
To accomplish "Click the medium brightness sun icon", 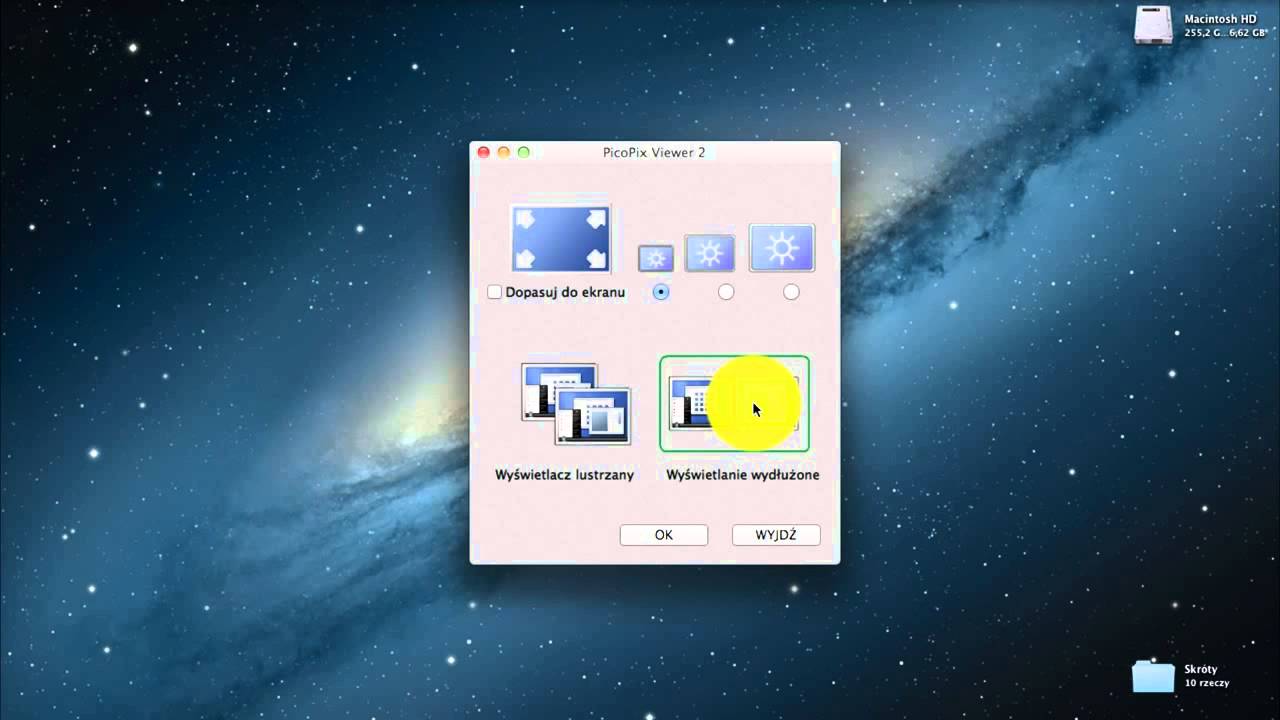I will [x=709, y=253].
